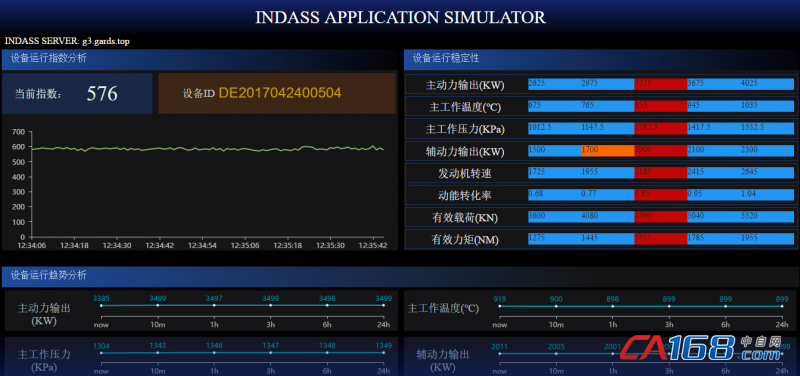The height and width of the screenshot is (376, 800).
Task: Click the red 0.85 conversion rate segment
Action: [x=661, y=194]
